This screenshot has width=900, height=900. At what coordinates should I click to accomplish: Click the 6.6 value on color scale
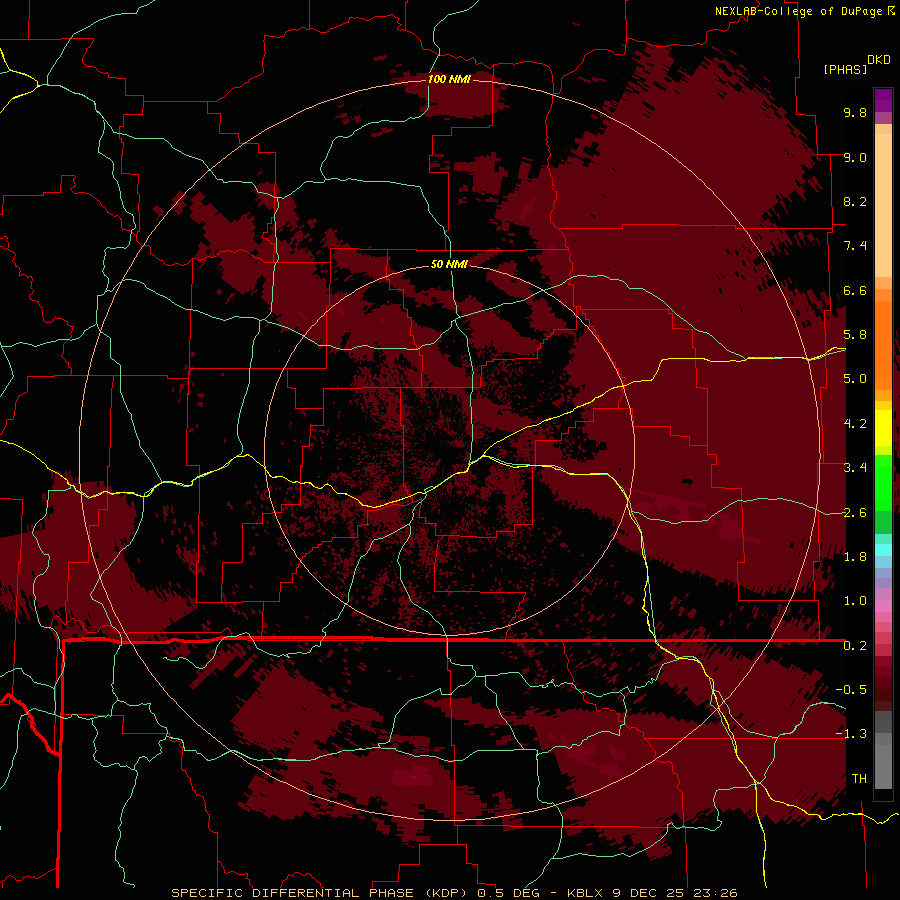[x=855, y=290]
